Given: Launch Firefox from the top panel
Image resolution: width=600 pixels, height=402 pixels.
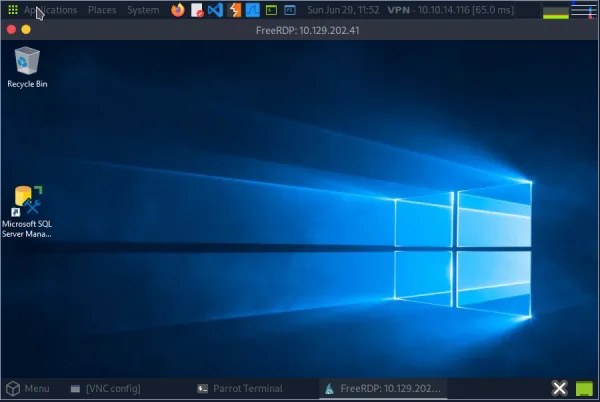Looking at the screenshot, I should (x=178, y=10).
